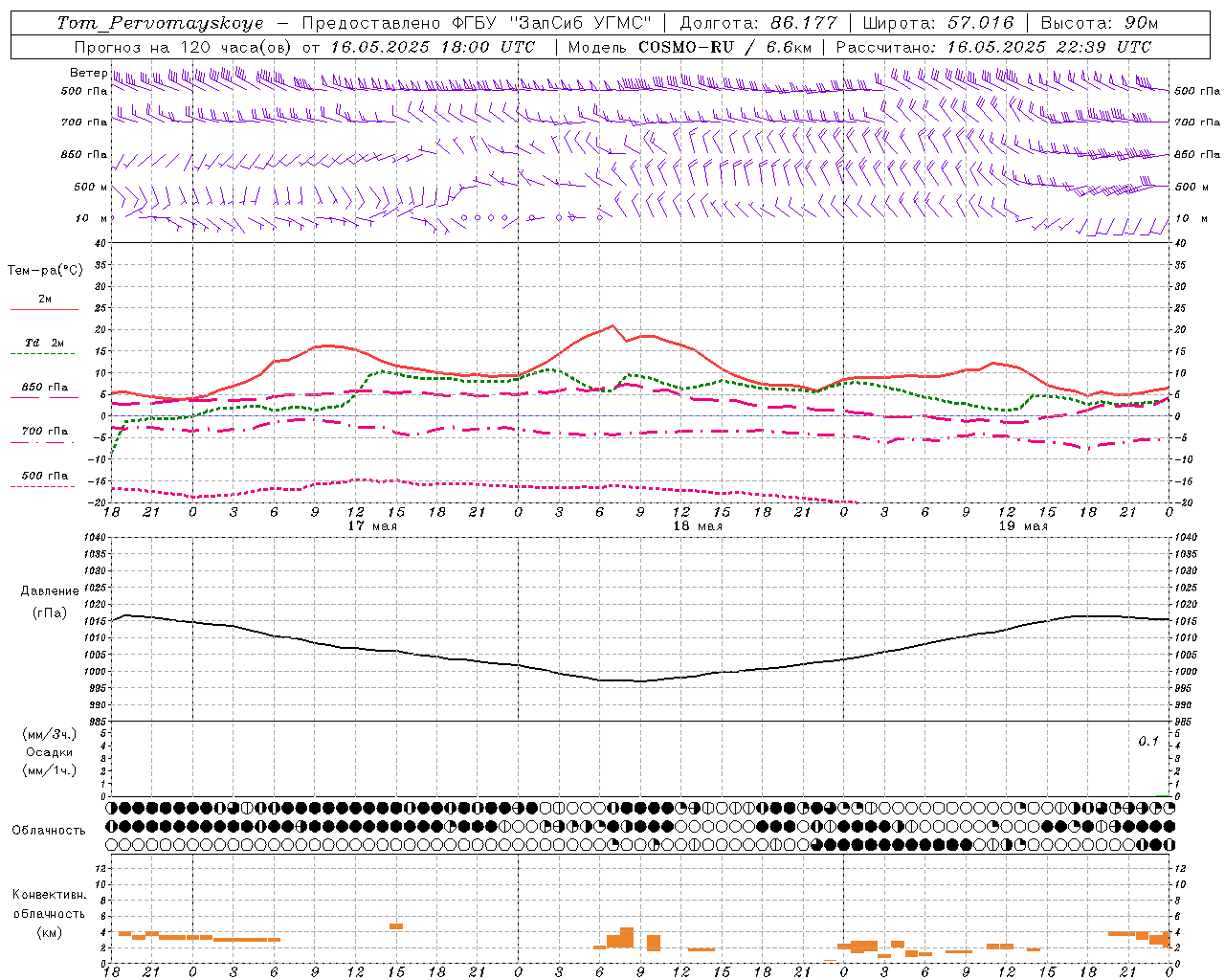Click the 500 гПа temperature legend entry
Viewport: 1225px width, 980px height.
(x=44, y=476)
